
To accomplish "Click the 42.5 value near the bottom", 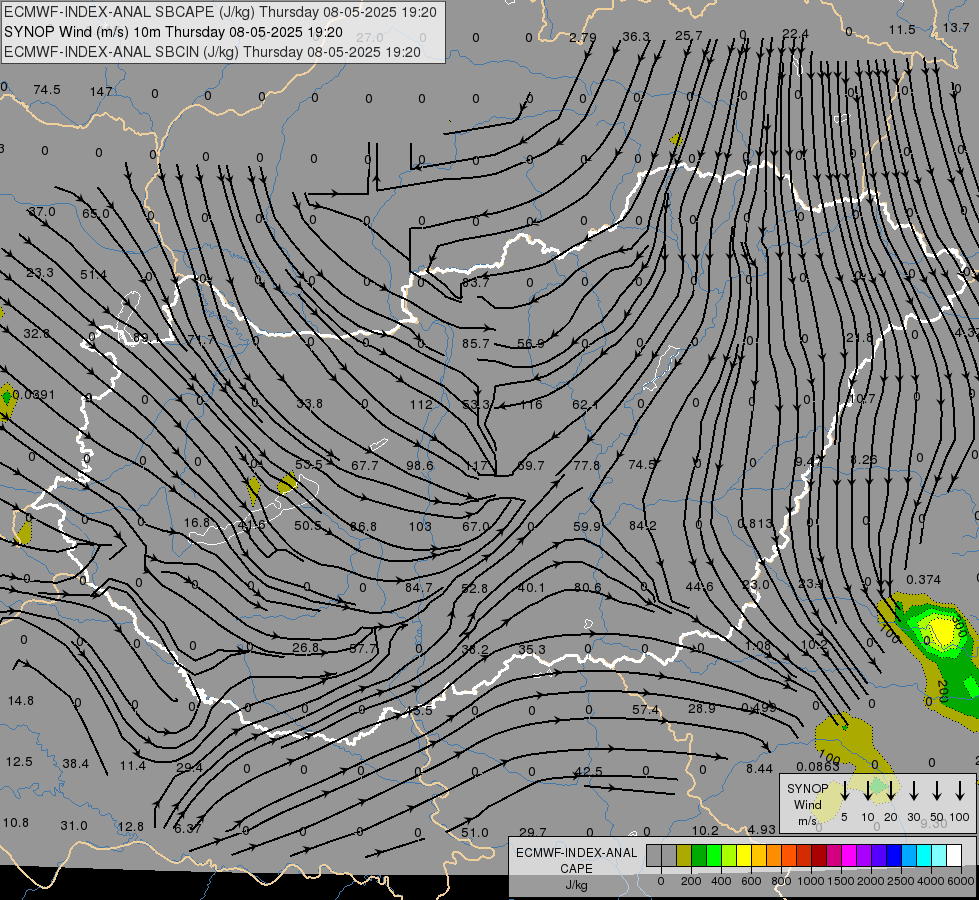I will click(588, 772).
